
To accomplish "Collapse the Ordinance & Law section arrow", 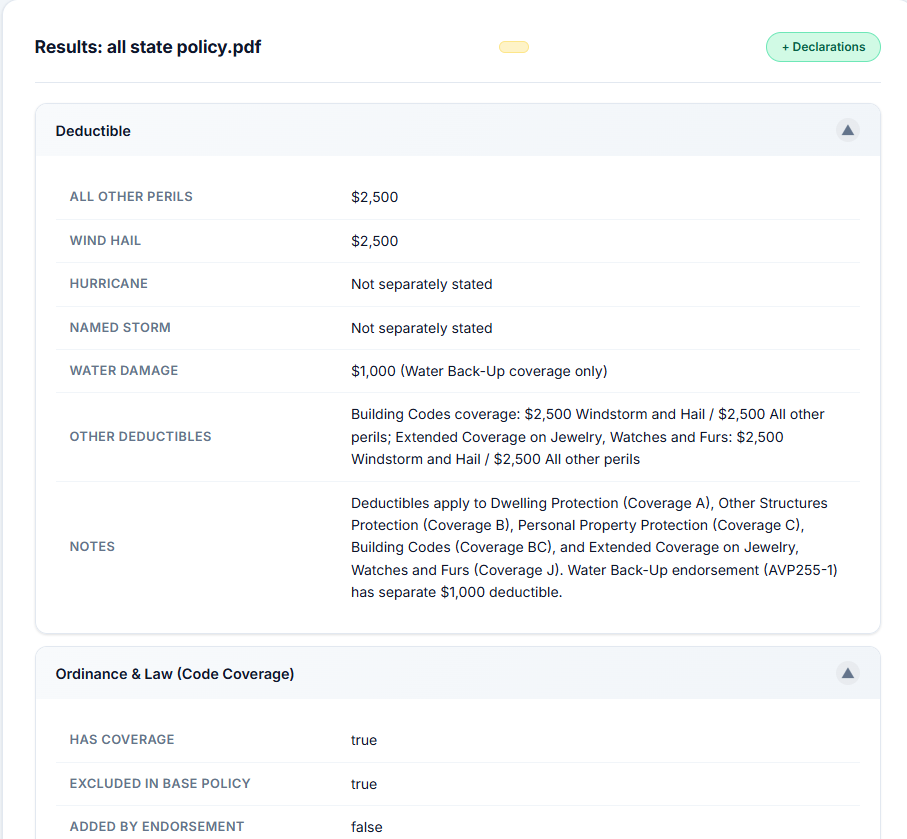I will click(x=847, y=673).
